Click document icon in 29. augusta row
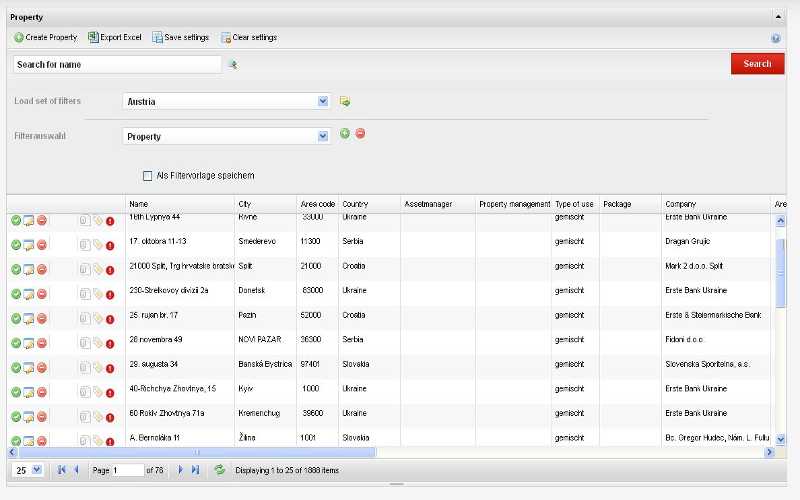Image resolution: width=800 pixels, height=500 pixels. point(84,367)
